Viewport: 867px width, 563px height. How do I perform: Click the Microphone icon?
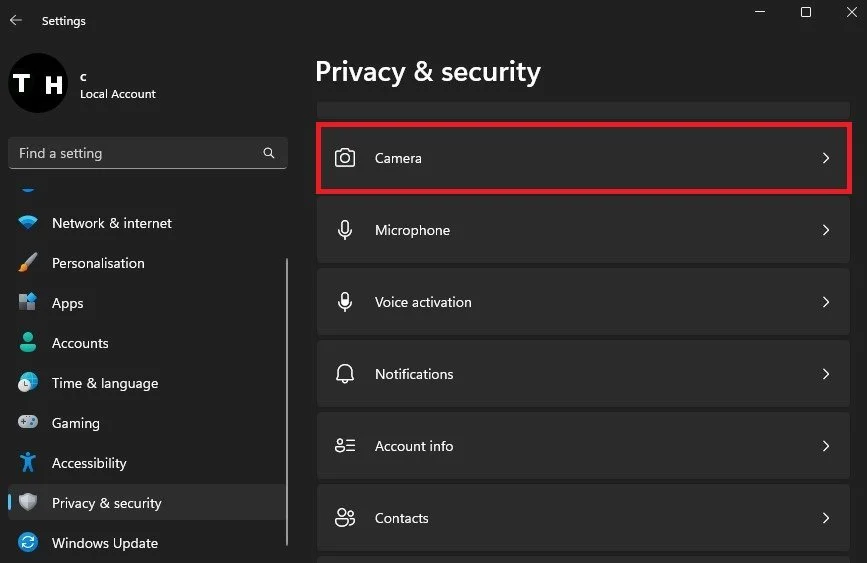coord(344,230)
